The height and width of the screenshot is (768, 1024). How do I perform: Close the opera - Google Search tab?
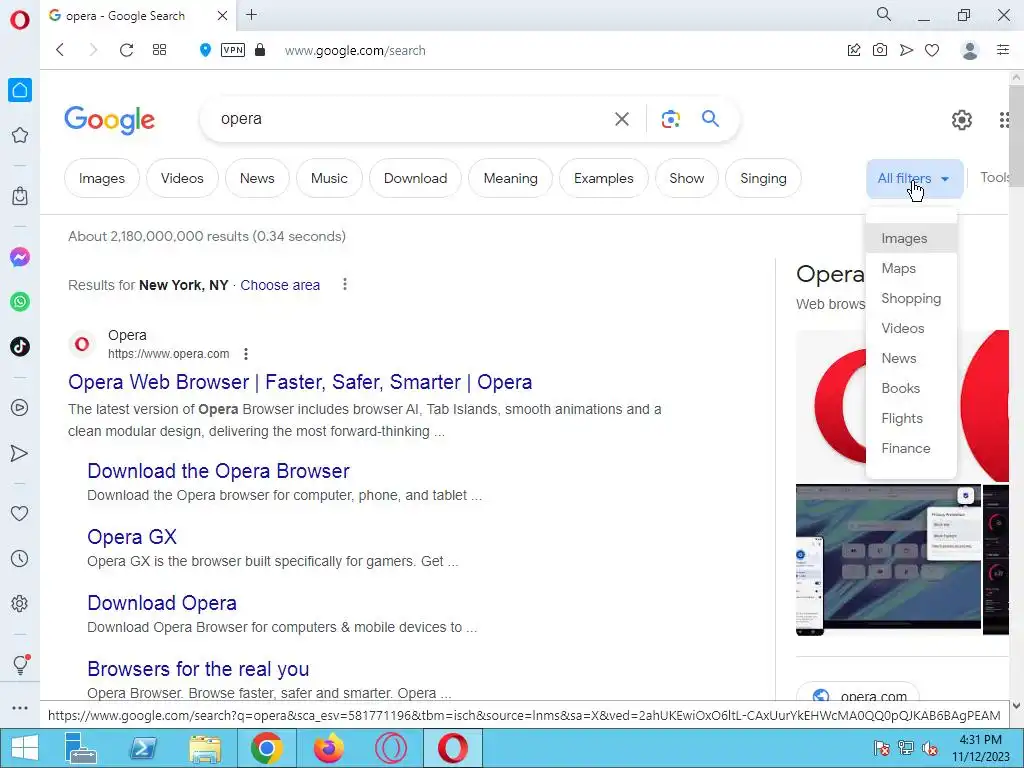coord(222,16)
